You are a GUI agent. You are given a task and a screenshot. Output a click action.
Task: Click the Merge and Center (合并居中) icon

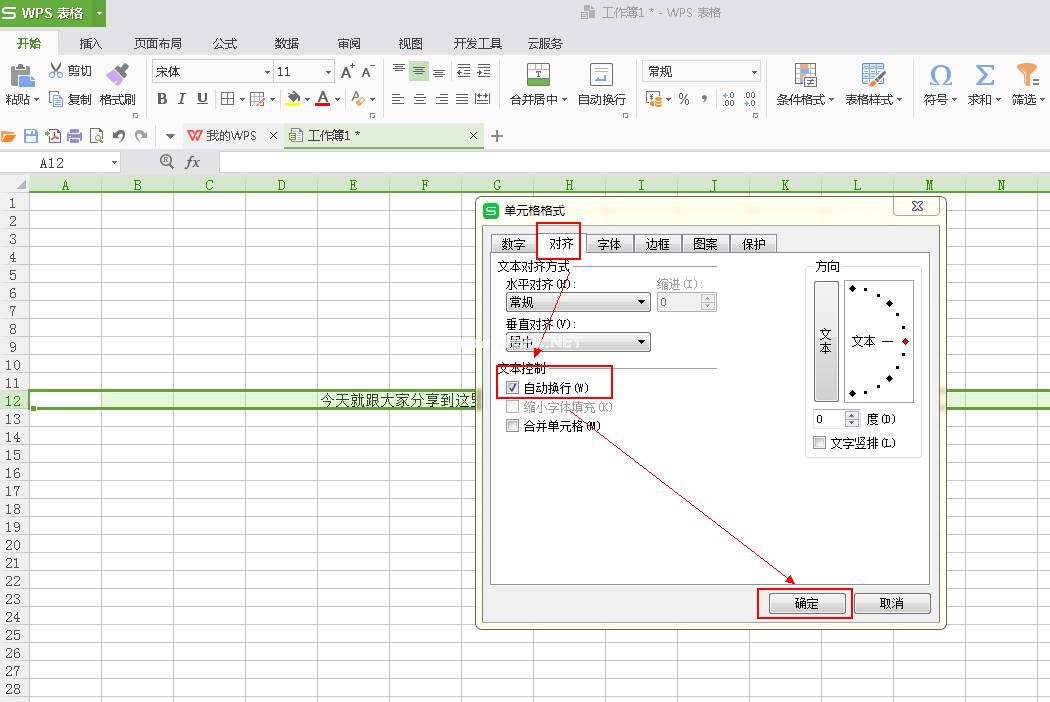coord(538,76)
